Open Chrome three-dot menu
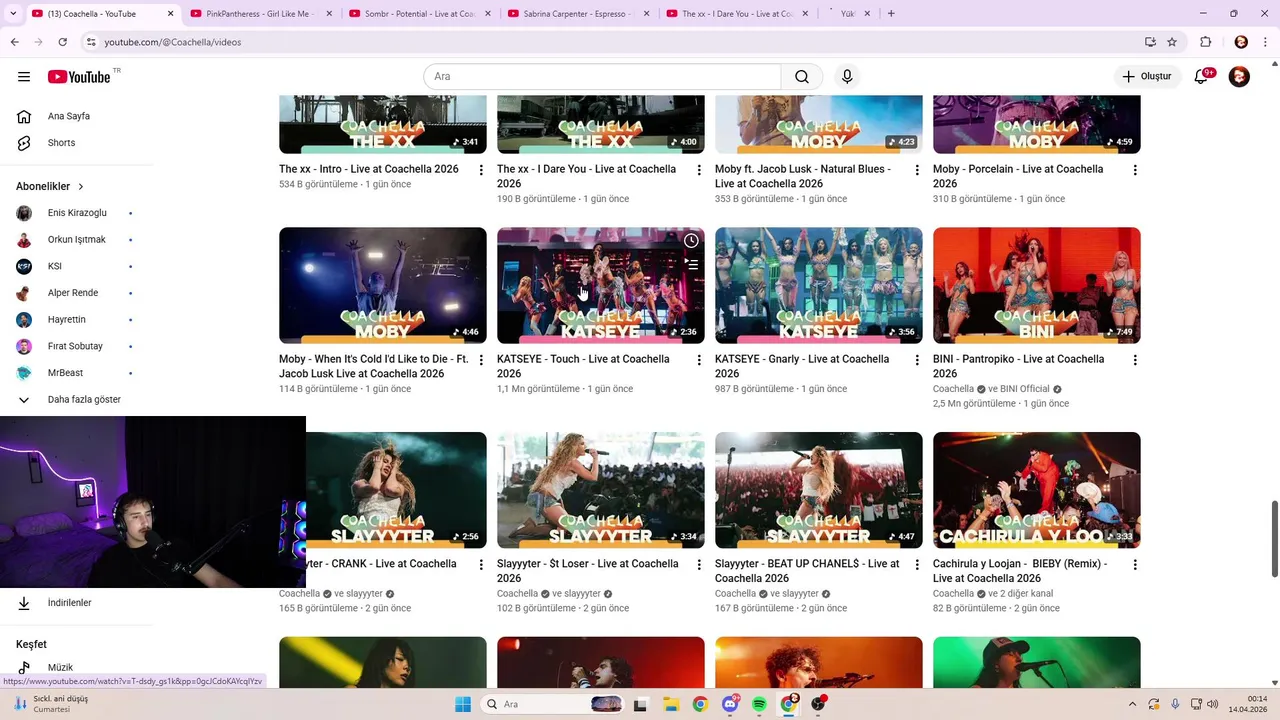 coord(1264,42)
